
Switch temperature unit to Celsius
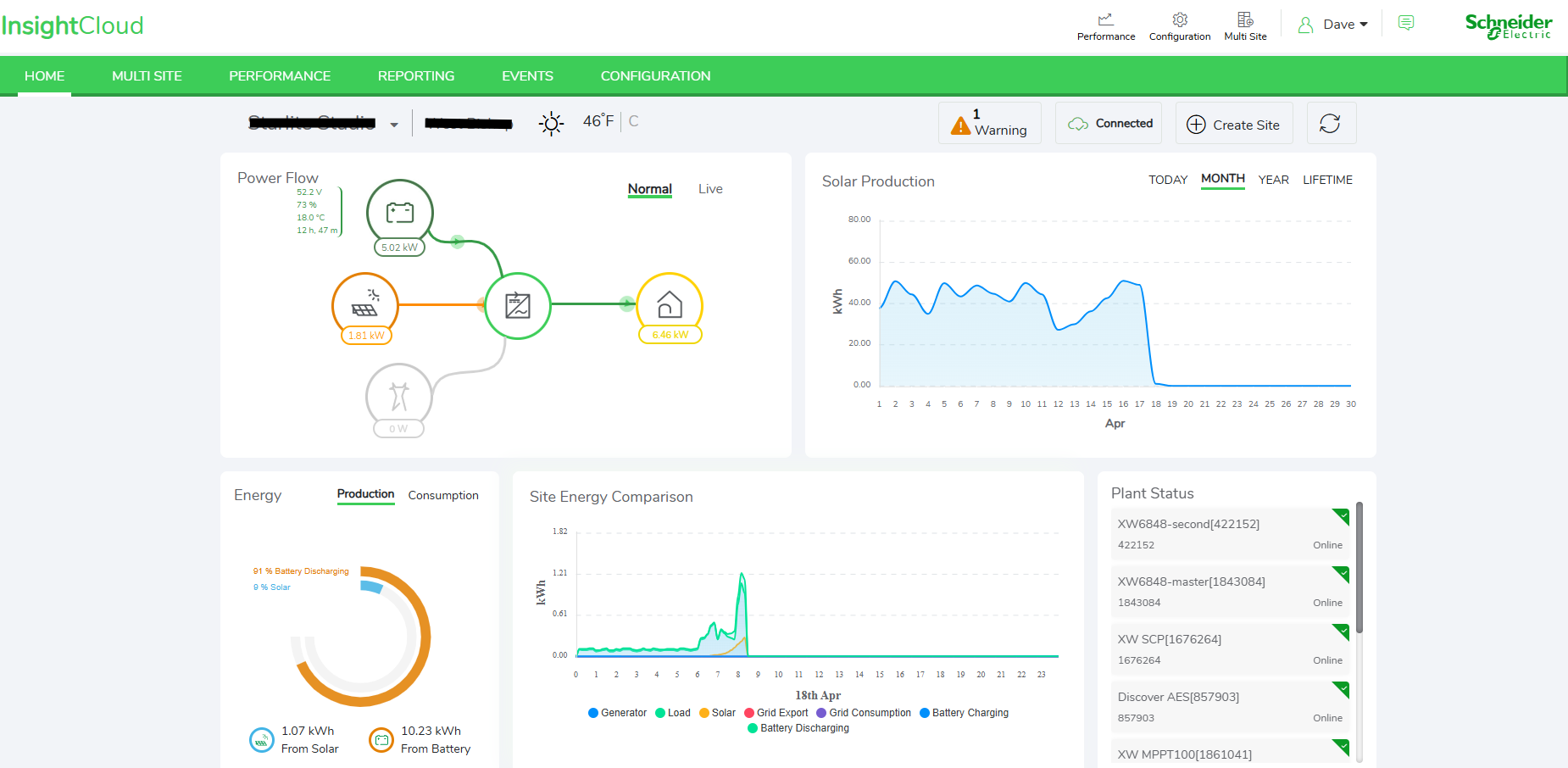tap(633, 121)
